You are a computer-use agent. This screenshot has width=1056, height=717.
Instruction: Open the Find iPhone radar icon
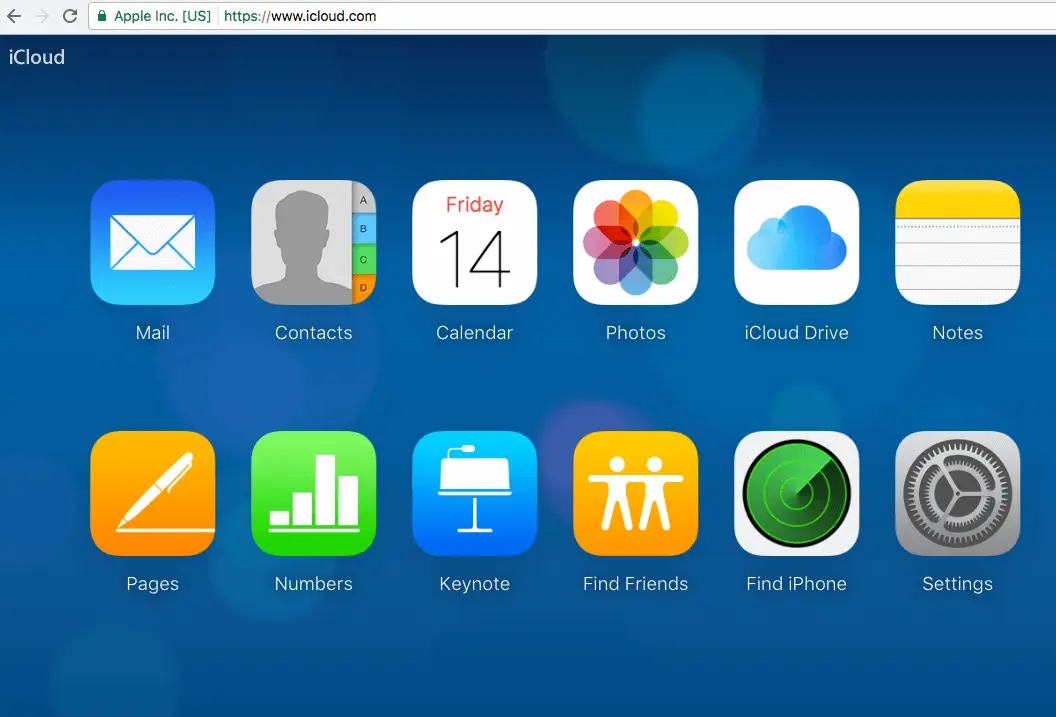pyautogui.click(x=797, y=493)
